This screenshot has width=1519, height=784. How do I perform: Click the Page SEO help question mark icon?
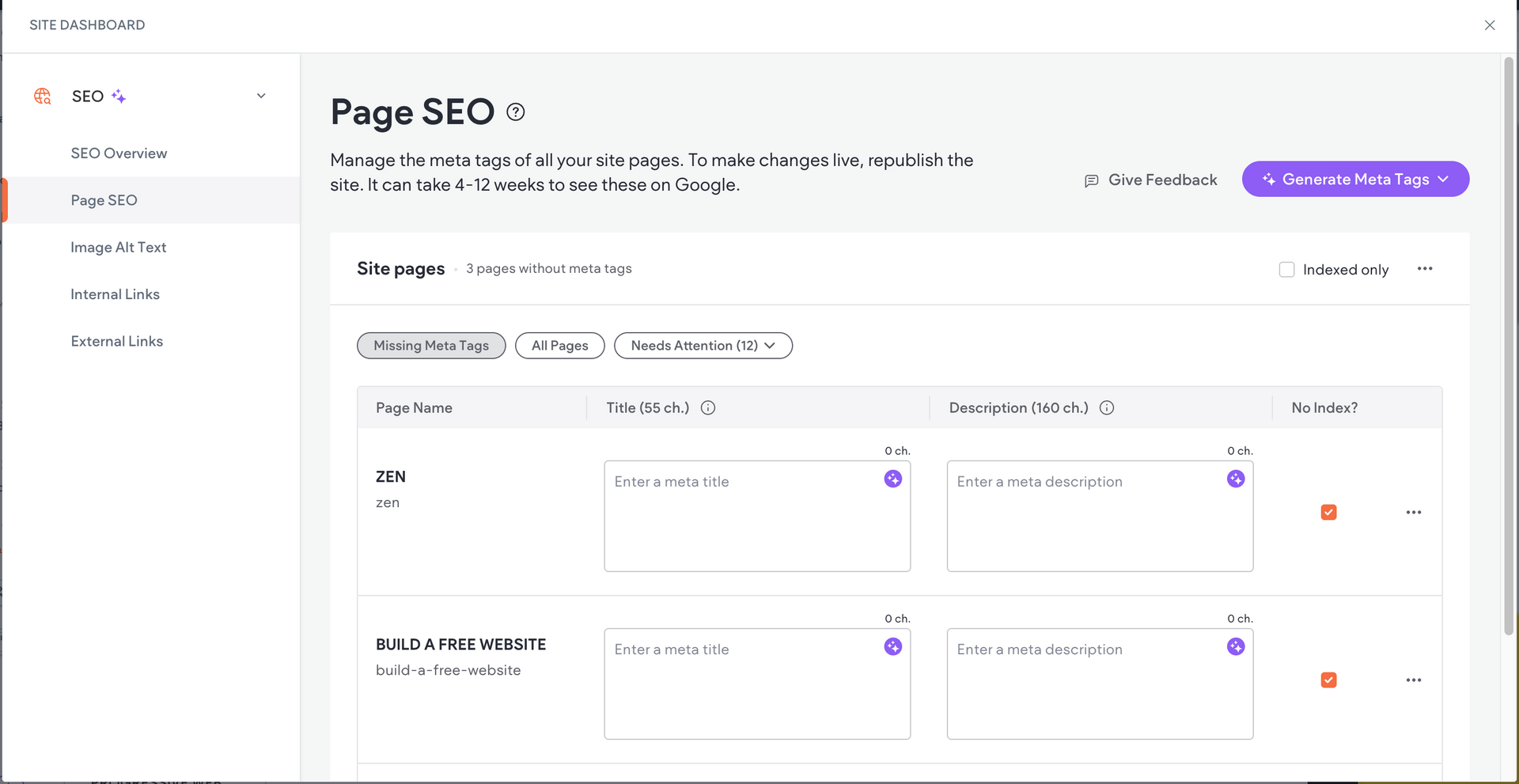(515, 112)
